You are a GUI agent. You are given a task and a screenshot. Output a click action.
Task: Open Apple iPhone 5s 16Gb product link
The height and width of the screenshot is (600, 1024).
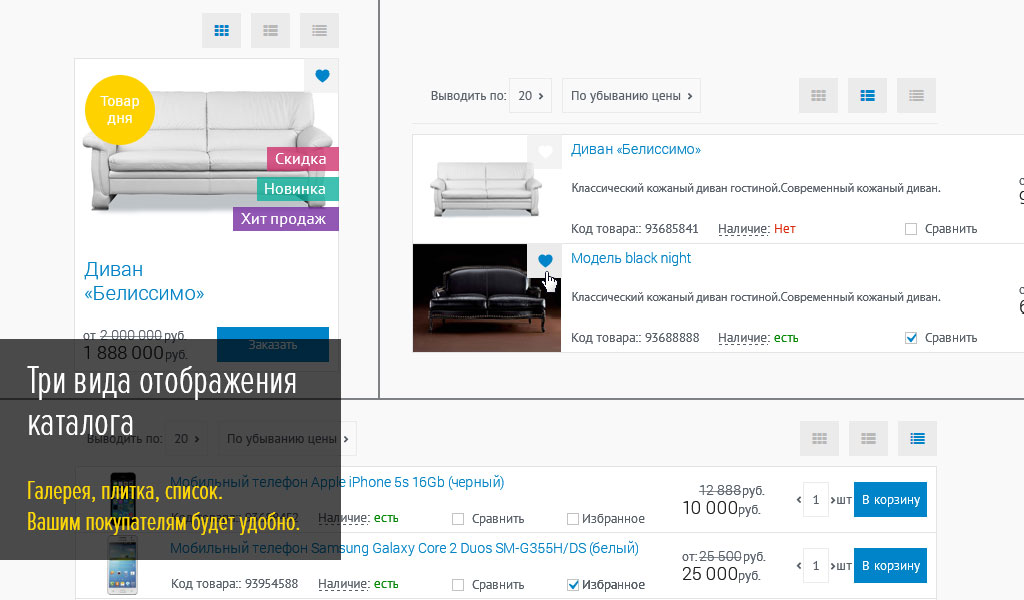pyautogui.click(x=337, y=482)
